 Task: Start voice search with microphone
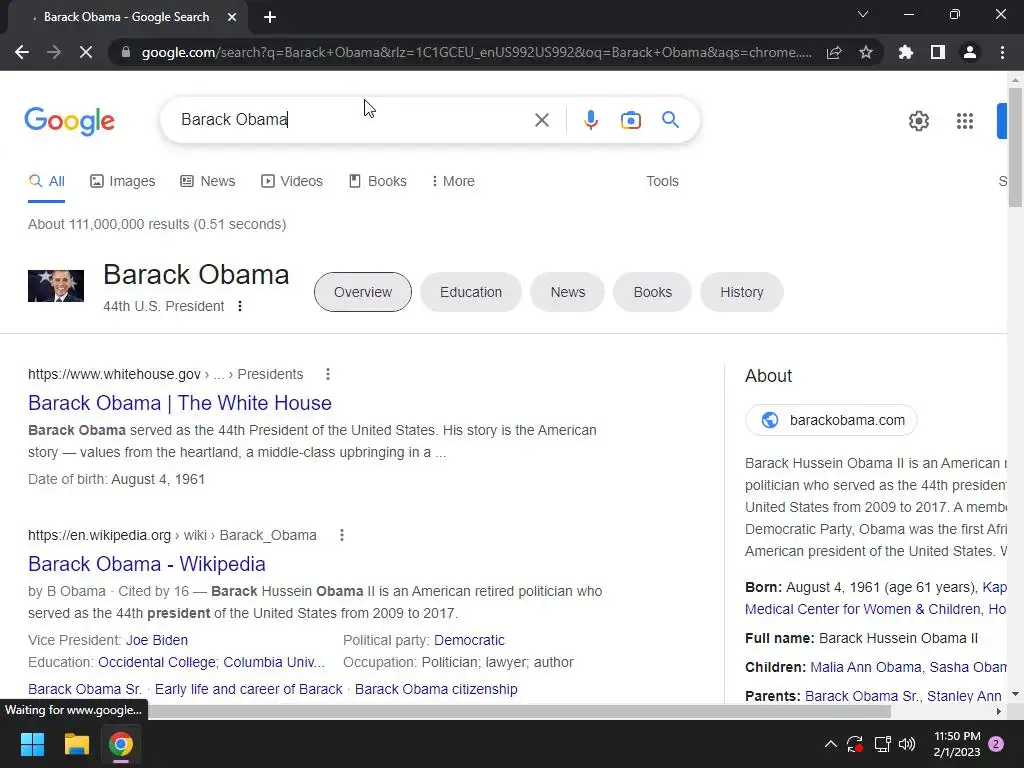pos(590,120)
